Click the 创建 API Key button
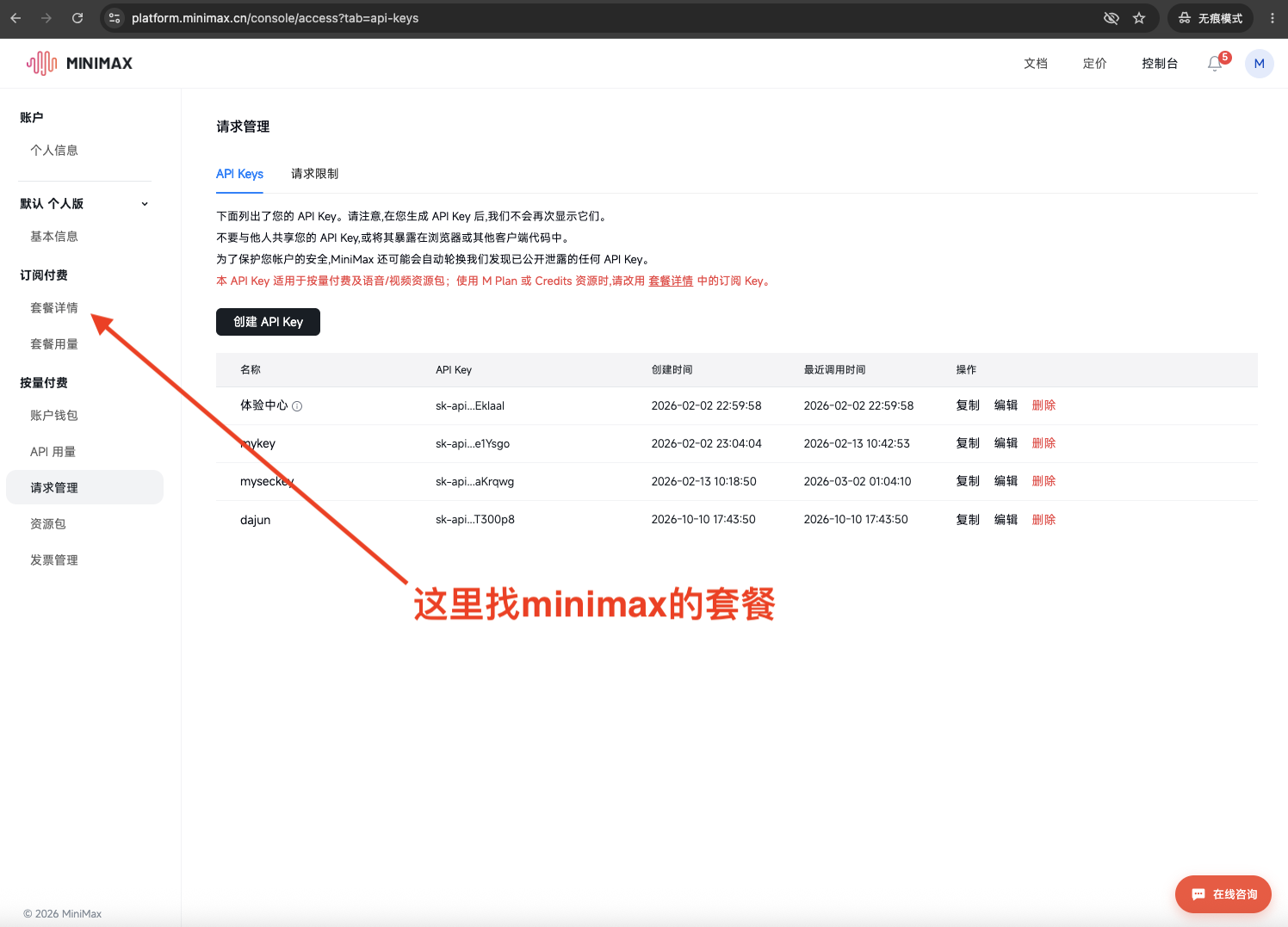Screen dimensions: 1288x927 tap(268, 322)
